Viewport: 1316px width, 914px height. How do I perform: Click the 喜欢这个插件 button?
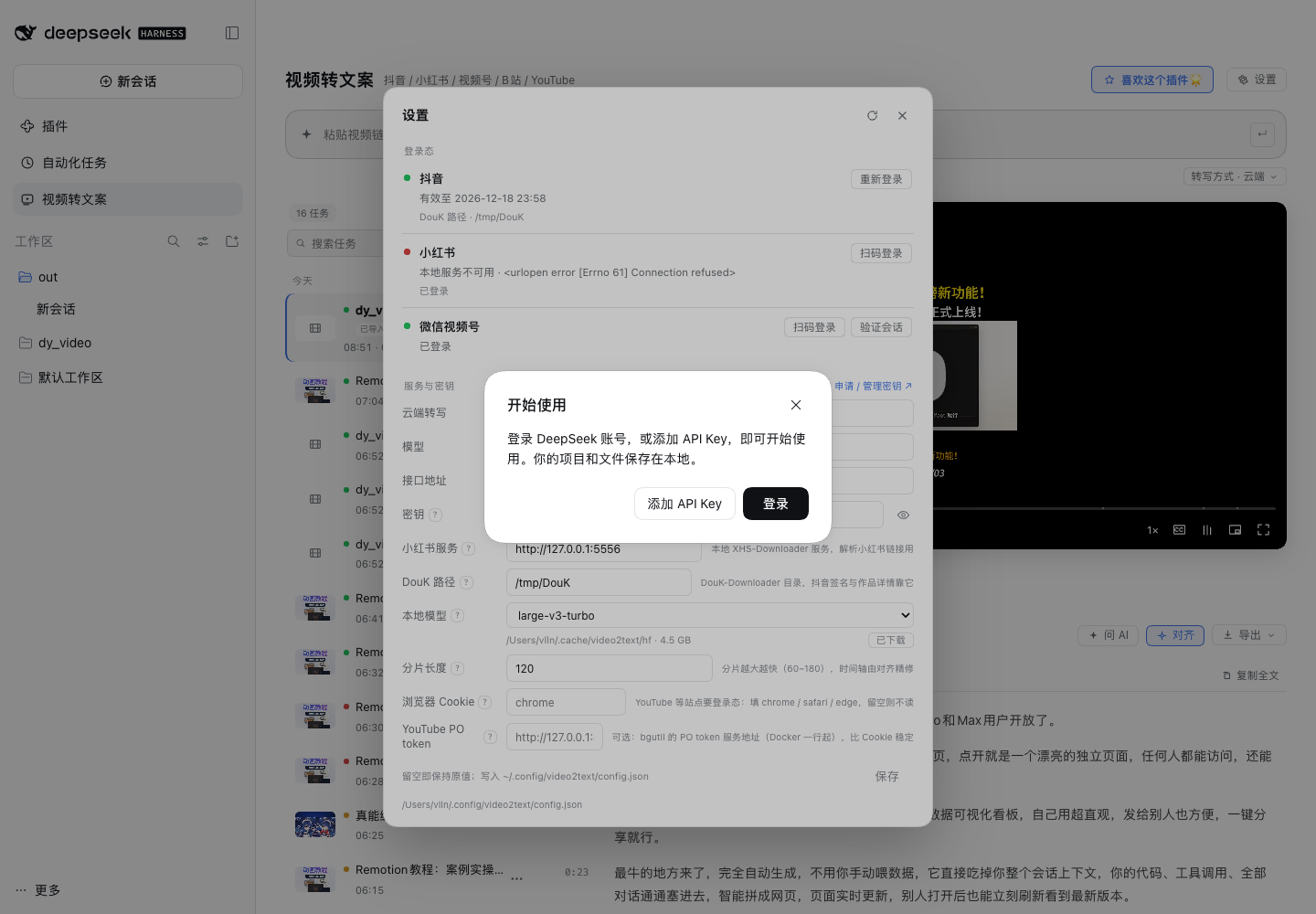[x=1152, y=80]
